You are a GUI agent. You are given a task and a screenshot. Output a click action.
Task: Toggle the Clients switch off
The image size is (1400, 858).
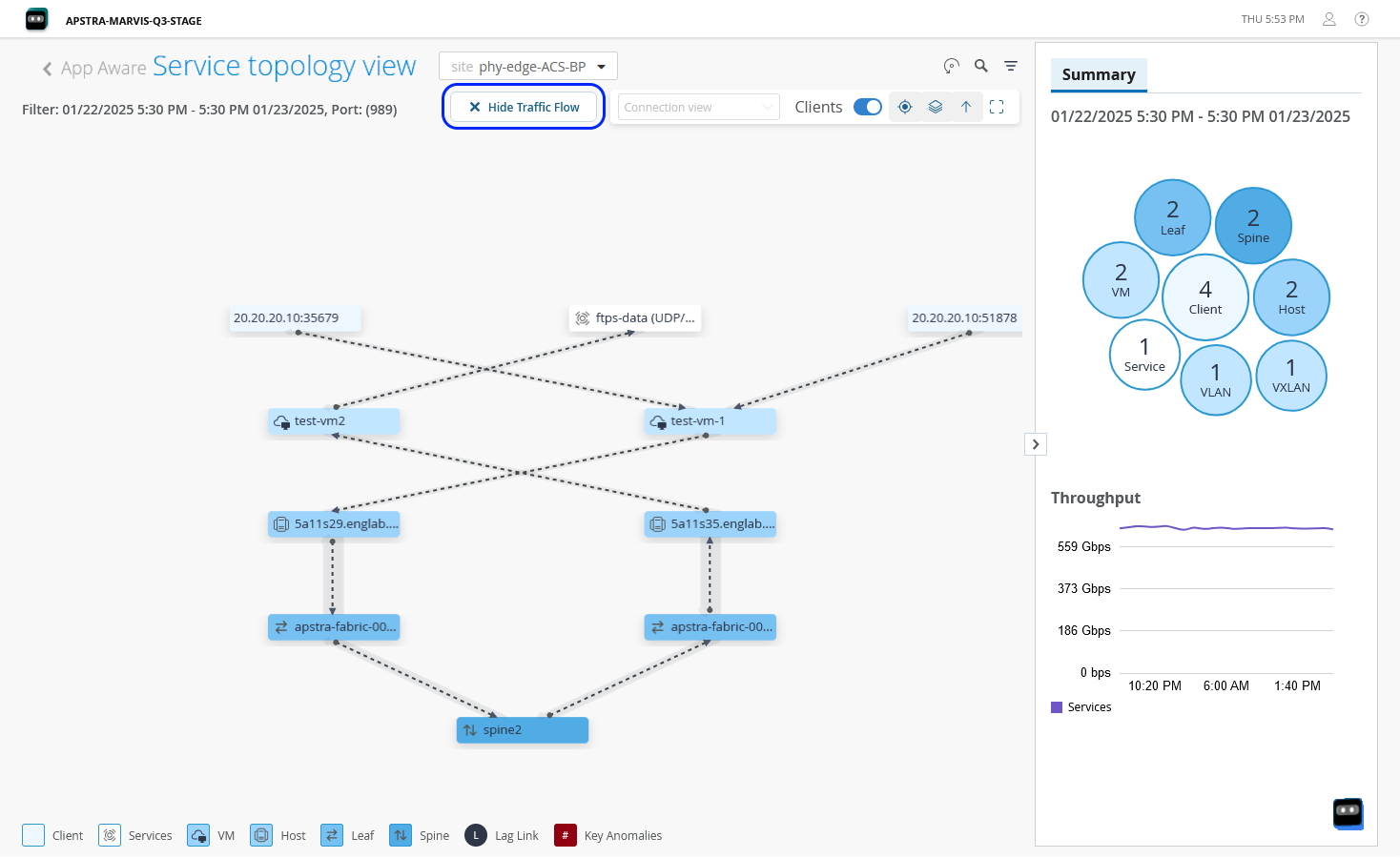pyautogui.click(x=867, y=107)
